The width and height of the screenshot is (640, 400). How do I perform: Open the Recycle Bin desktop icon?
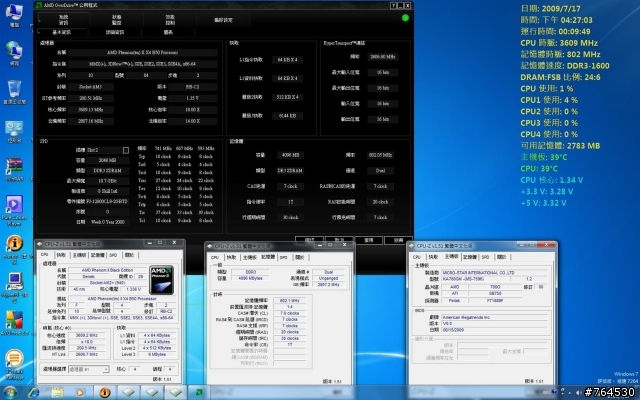pyautogui.click(x=14, y=92)
